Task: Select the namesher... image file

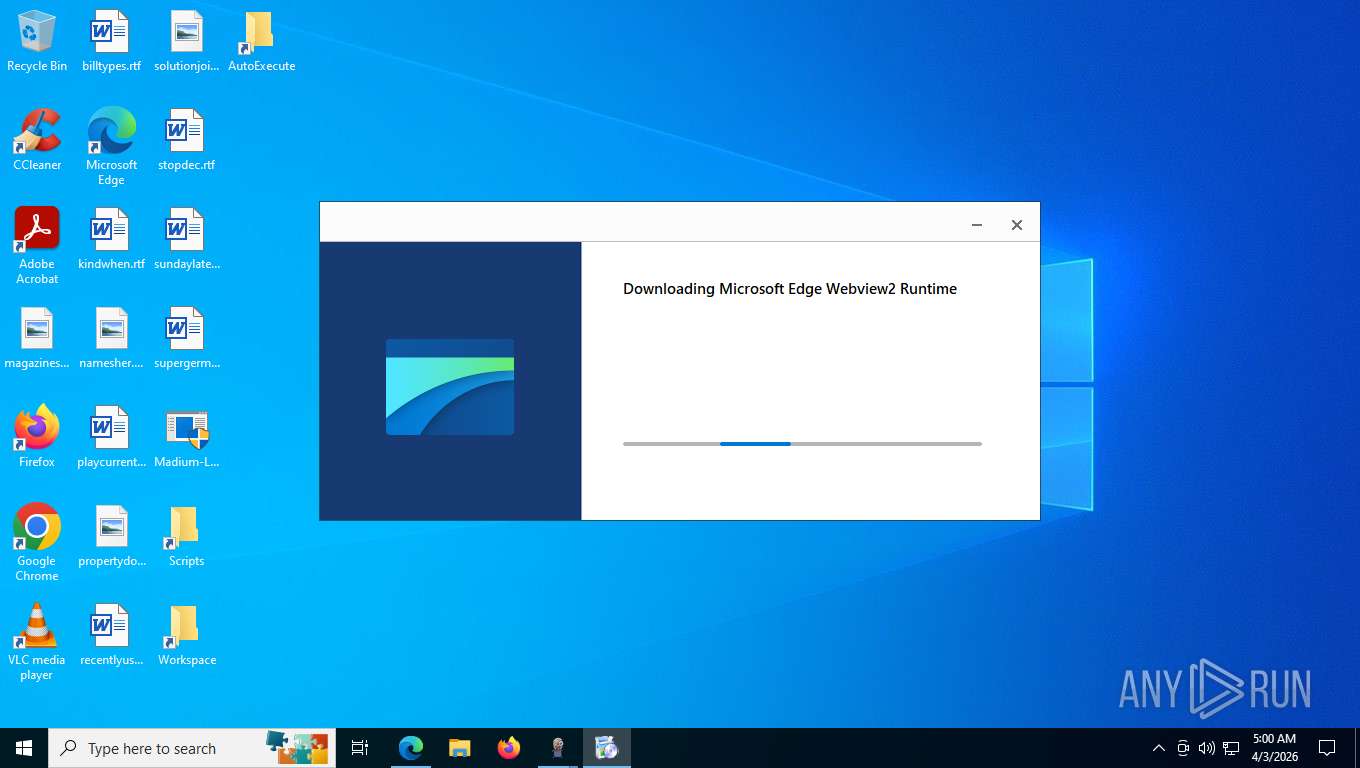Action: (111, 338)
